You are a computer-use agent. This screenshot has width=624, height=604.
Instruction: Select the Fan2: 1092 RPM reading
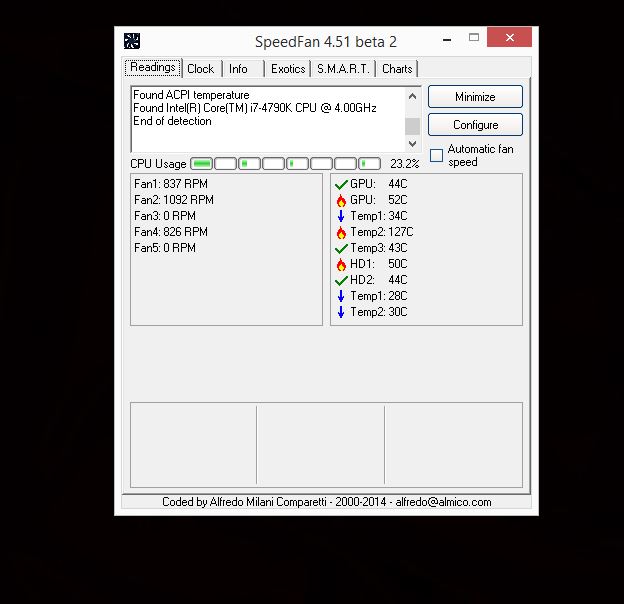pyautogui.click(x=174, y=200)
